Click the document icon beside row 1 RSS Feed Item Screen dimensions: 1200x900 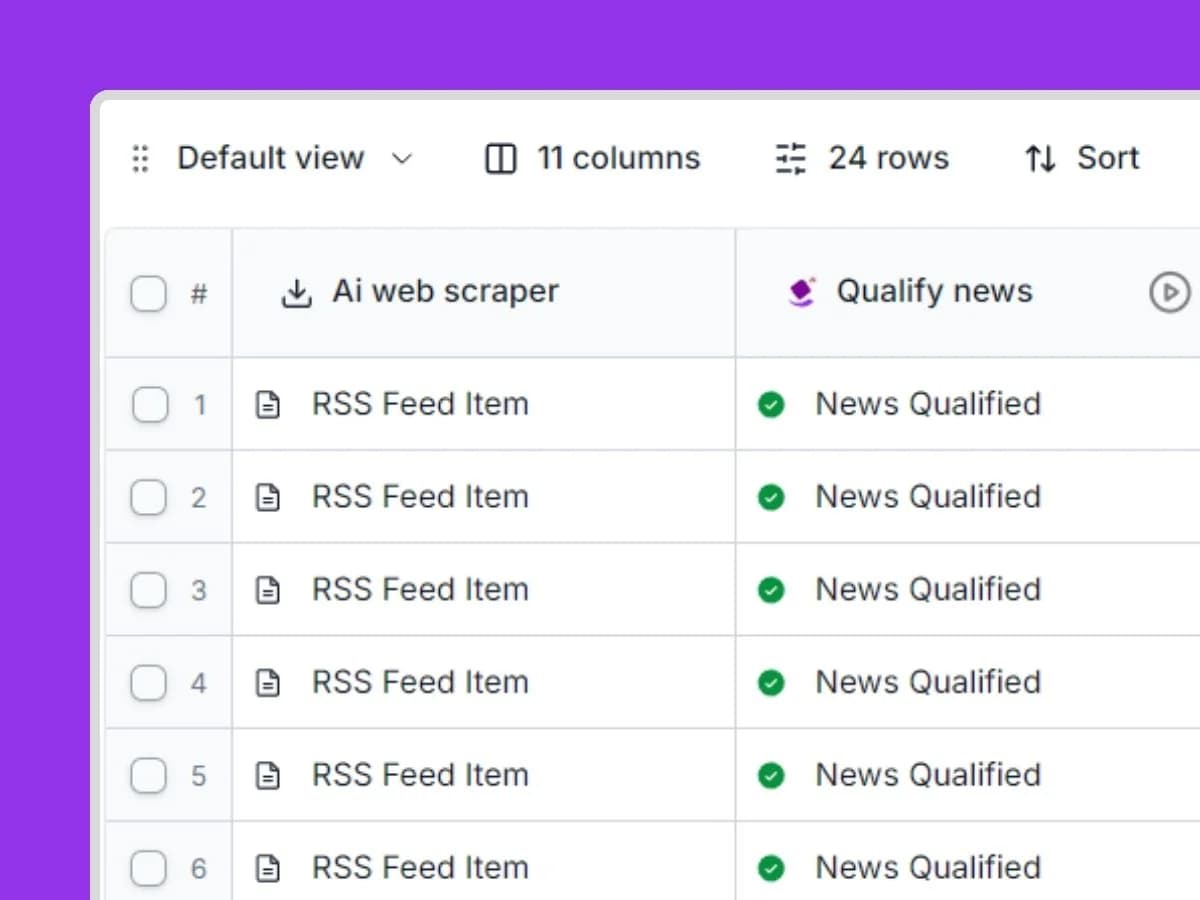[x=268, y=404]
